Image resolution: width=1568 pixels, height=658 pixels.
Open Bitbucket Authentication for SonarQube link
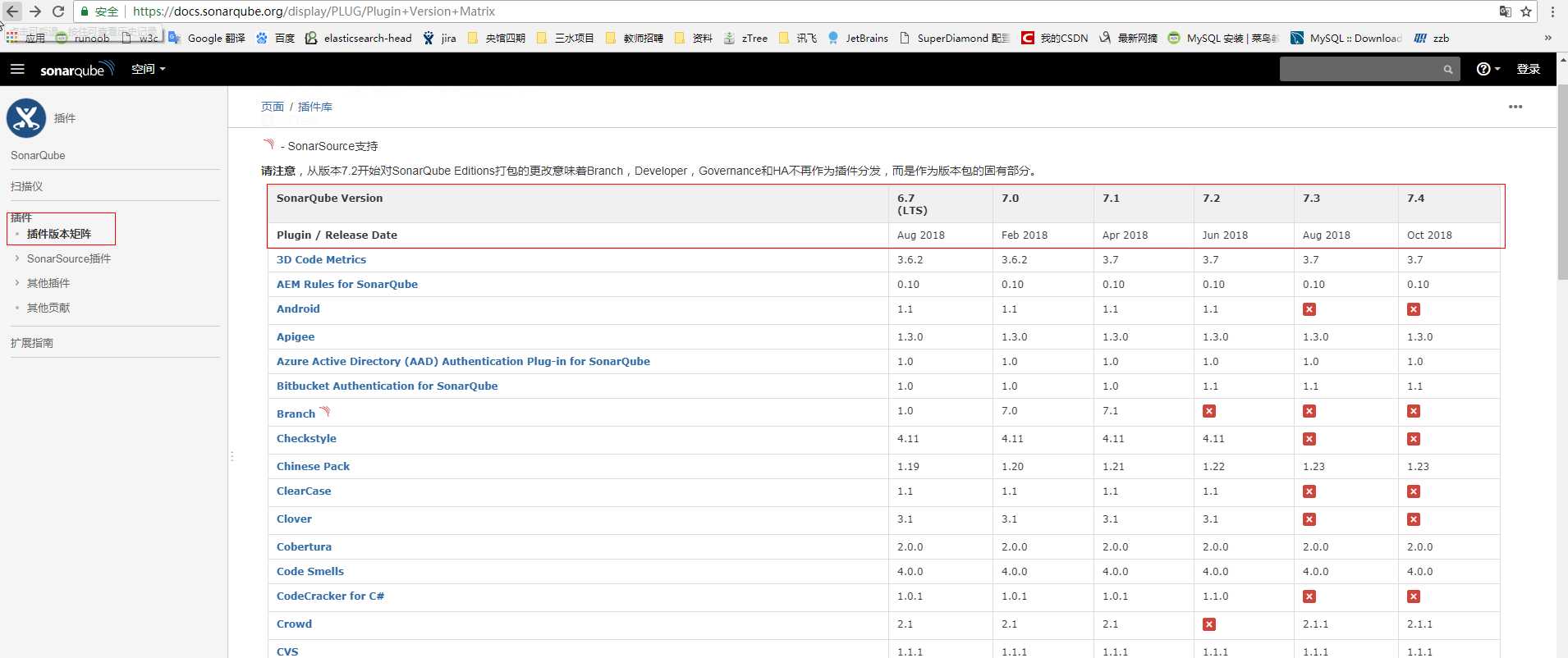click(x=387, y=386)
